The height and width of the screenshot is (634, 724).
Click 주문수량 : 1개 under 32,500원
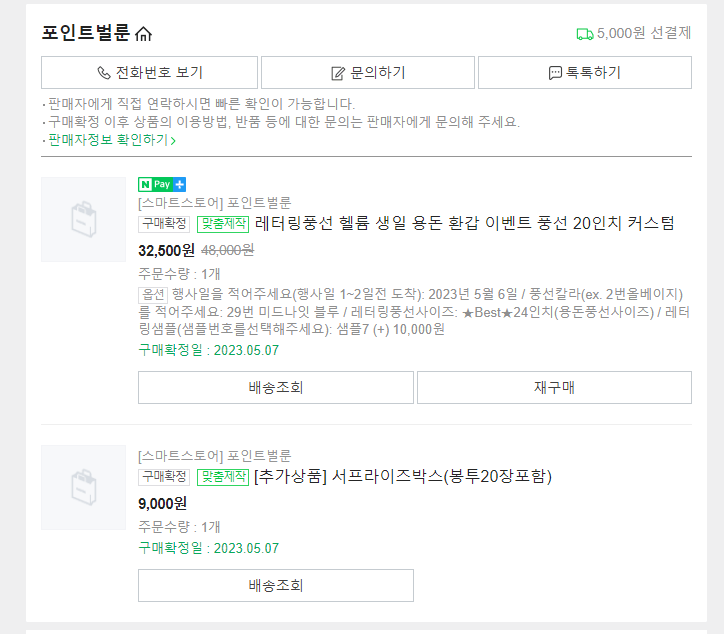coord(179,274)
